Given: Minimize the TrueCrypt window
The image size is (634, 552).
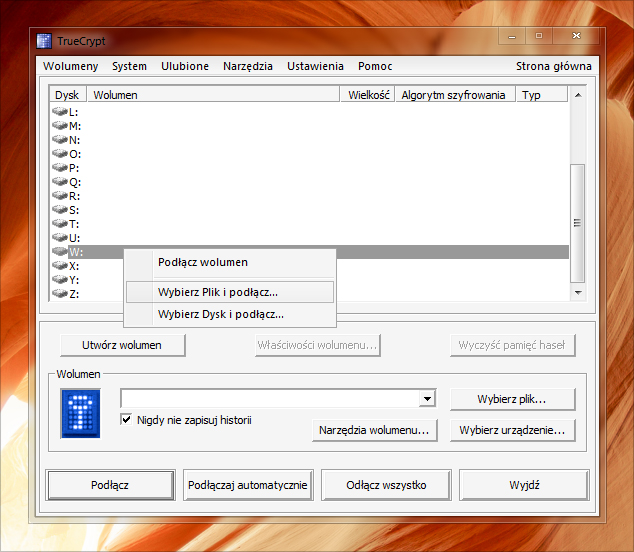Looking at the screenshot, I should click(512, 36).
